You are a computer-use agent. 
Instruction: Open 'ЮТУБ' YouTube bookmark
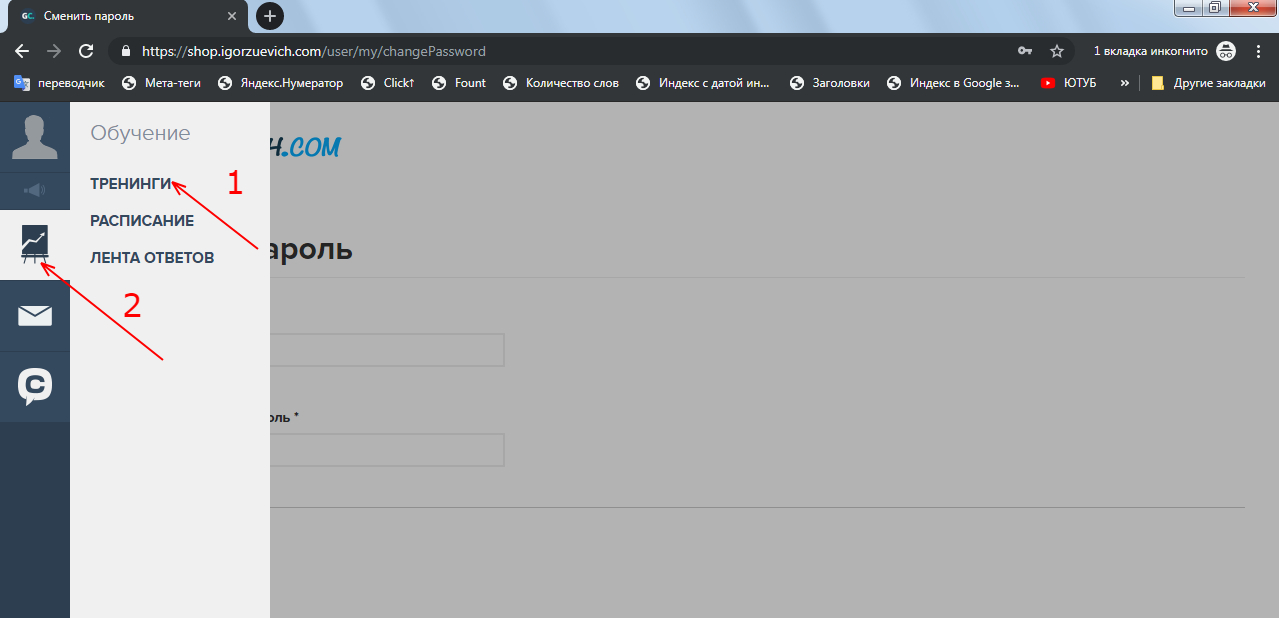1069,83
